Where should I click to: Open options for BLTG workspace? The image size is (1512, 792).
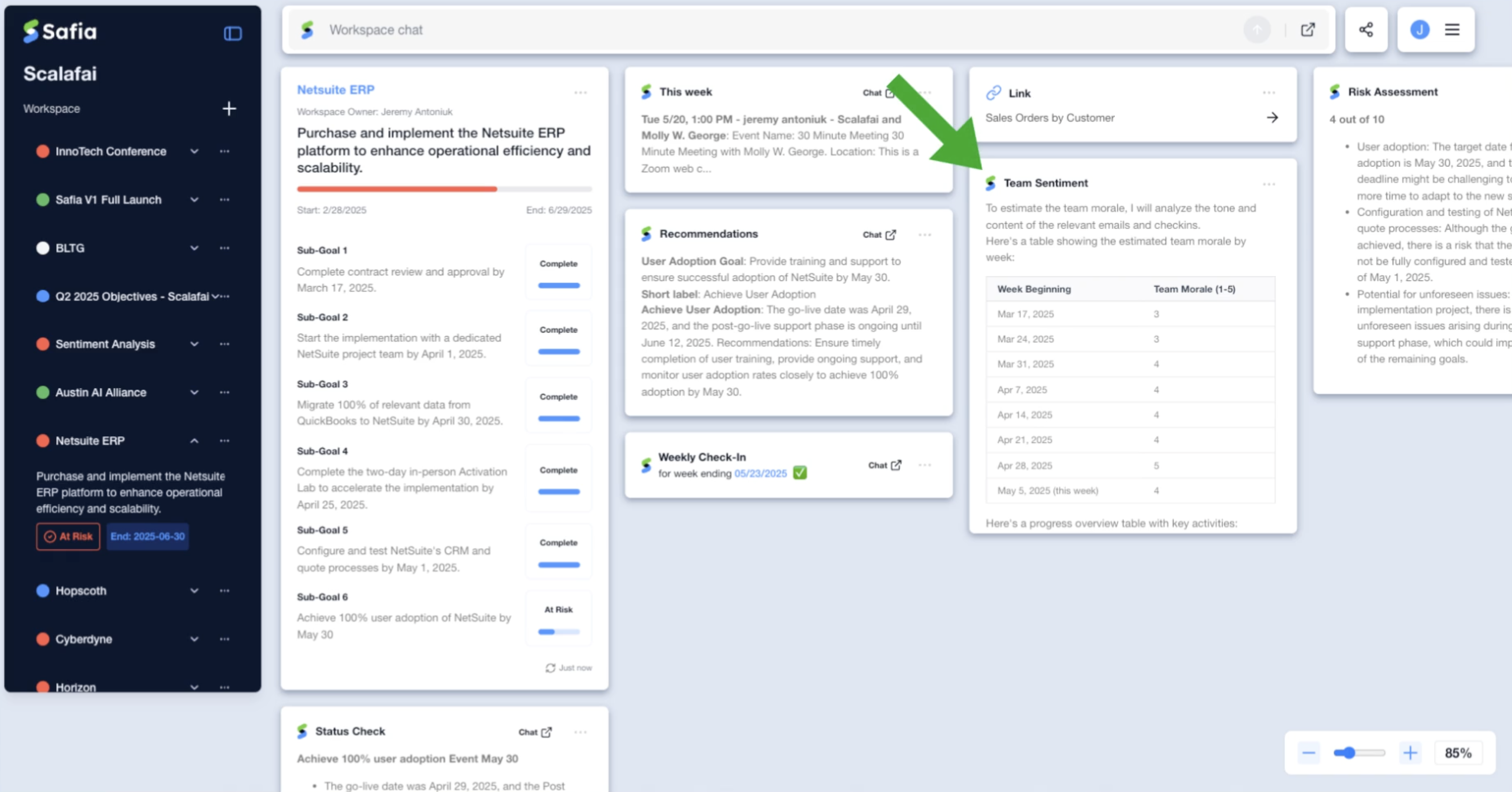tap(224, 248)
